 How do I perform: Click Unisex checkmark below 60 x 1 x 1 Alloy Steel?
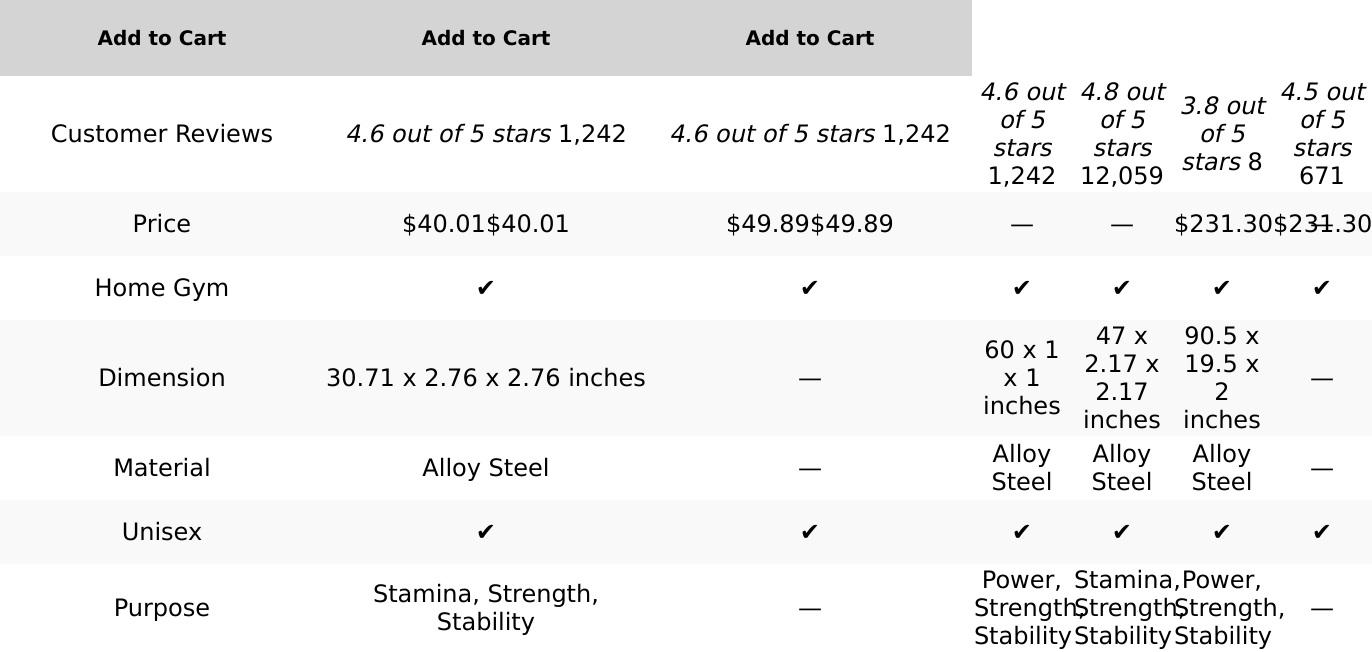[x=1021, y=532]
